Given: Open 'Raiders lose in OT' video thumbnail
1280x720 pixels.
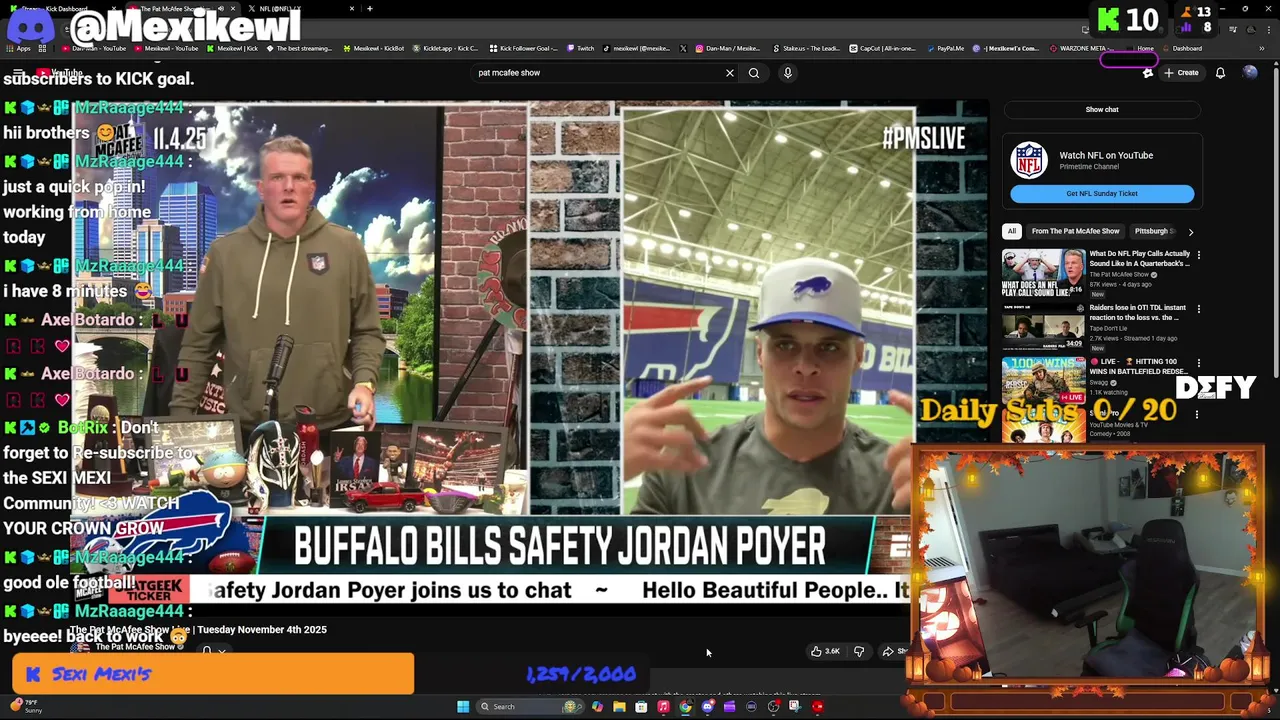Looking at the screenshot, I should (1043, 326).
